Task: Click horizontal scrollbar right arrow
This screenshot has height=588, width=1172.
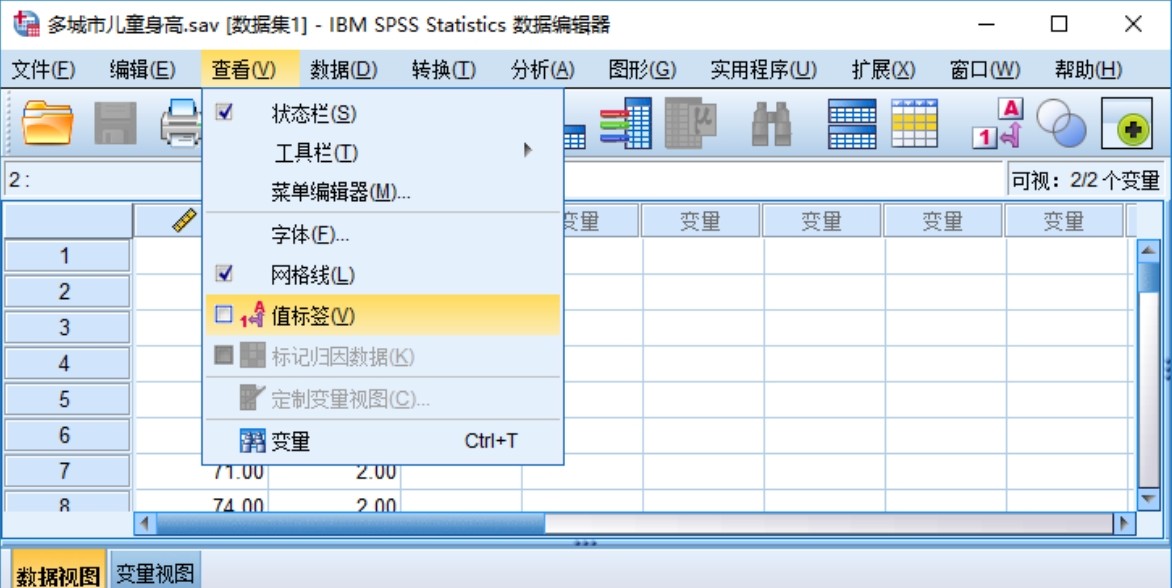Action: (x=1123, y=524)
